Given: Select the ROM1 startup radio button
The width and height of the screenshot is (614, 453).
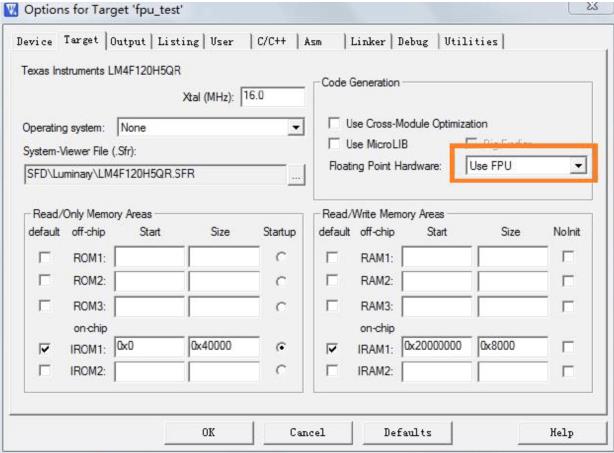Looking at the screenshot, I should pyautogui.click(x=281, y=258).
